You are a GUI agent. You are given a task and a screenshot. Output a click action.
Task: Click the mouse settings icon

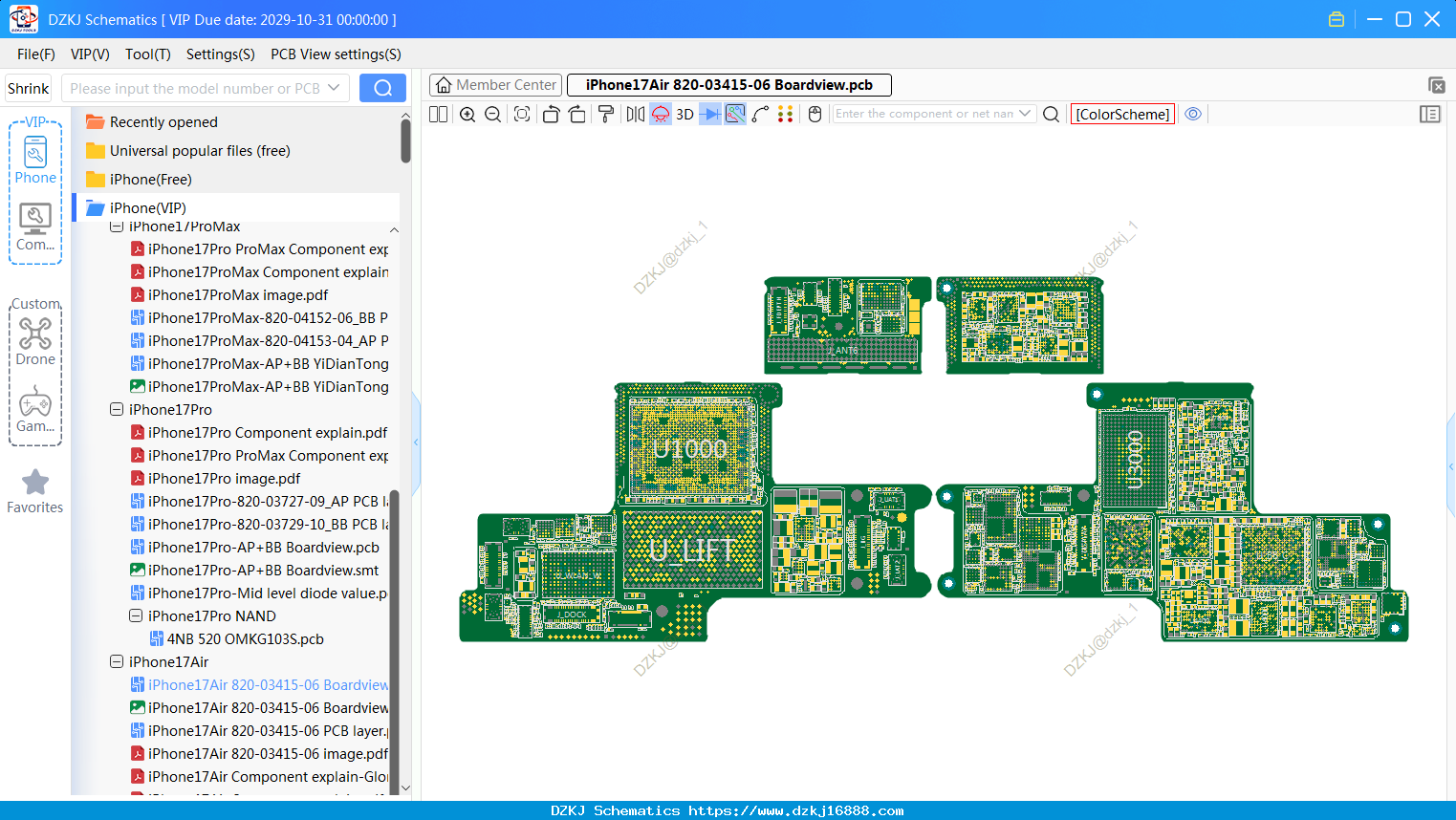pos(815,115)
